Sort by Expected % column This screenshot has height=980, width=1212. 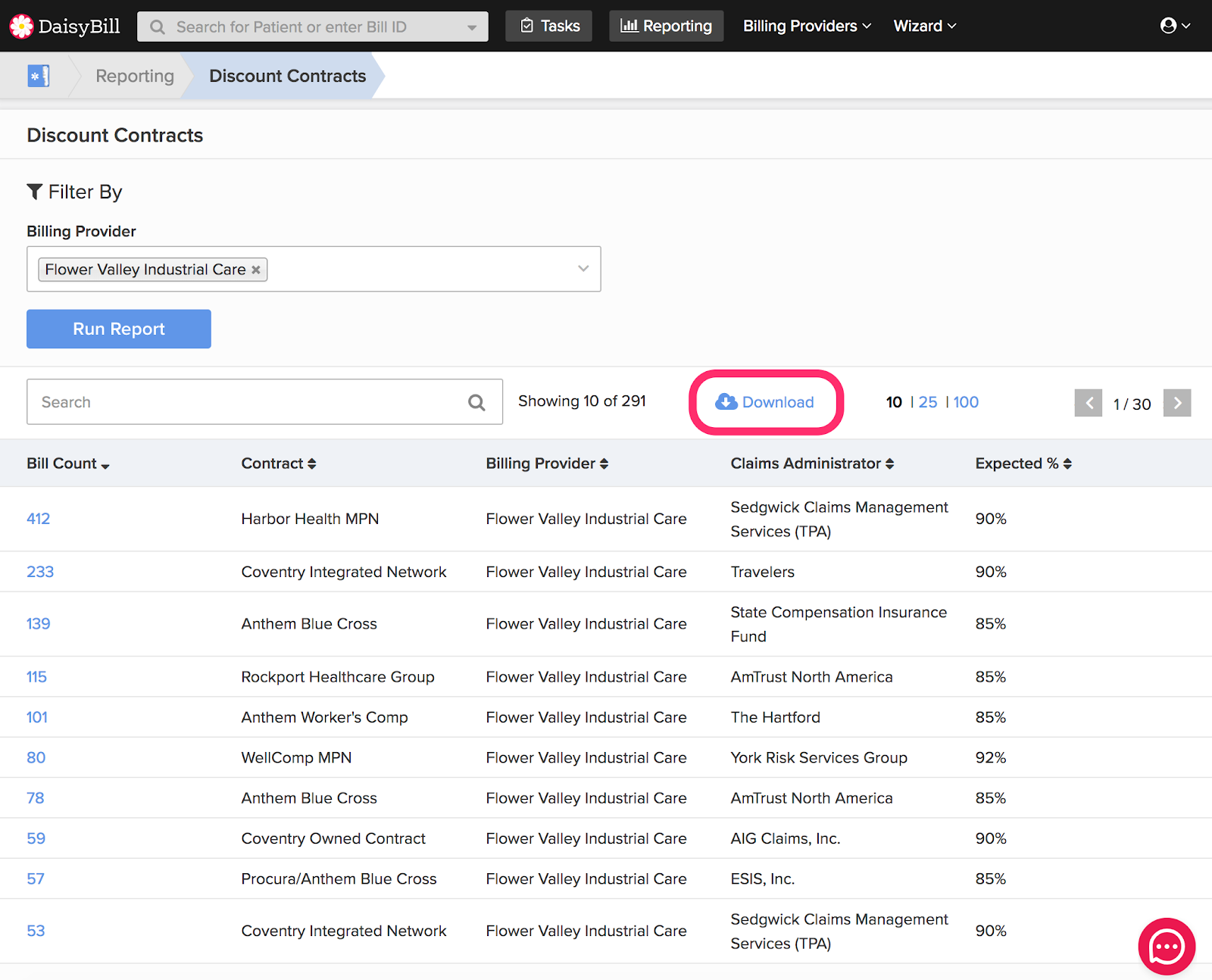[1023, 463]
